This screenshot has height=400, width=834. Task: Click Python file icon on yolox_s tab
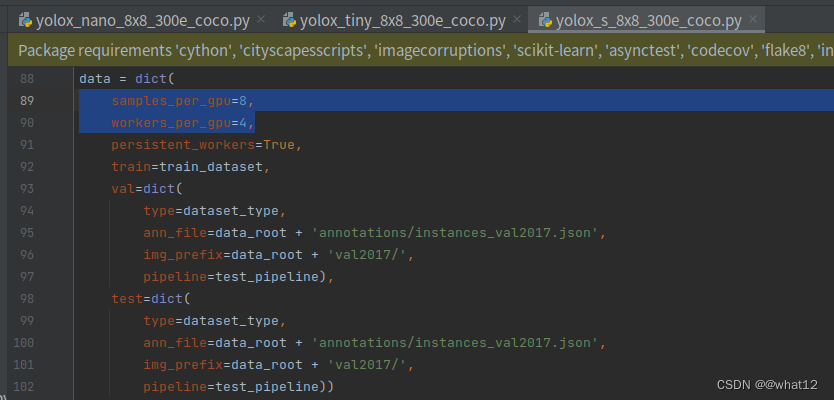(545, 21)
